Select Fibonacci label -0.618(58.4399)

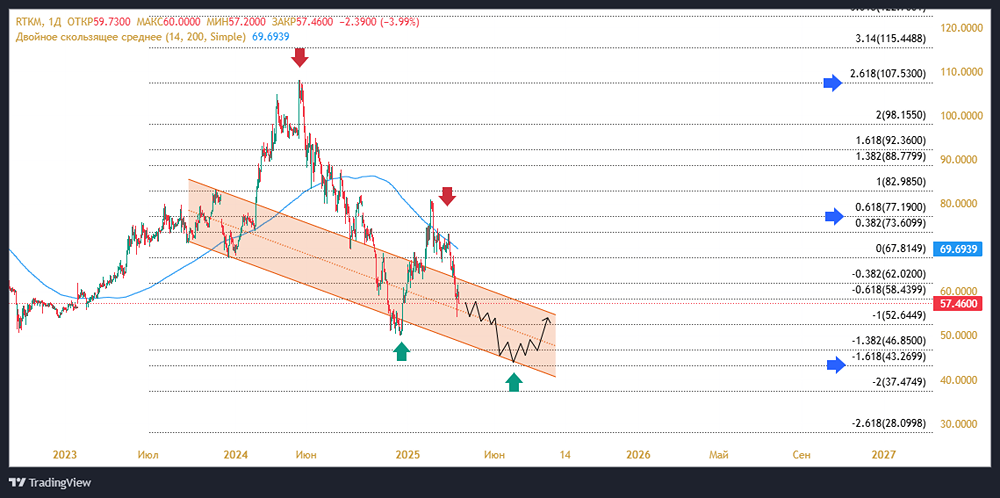point(889,289)
